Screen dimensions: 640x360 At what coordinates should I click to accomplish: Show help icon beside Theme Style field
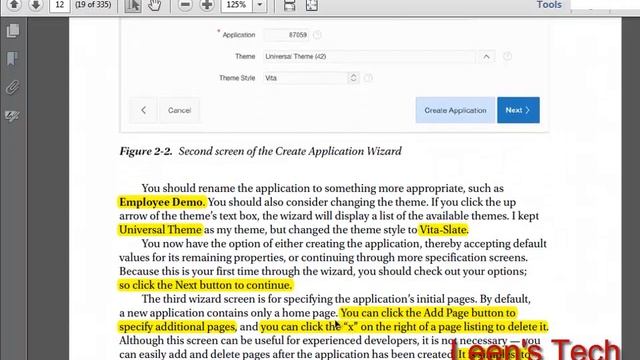tap(368, 78)
